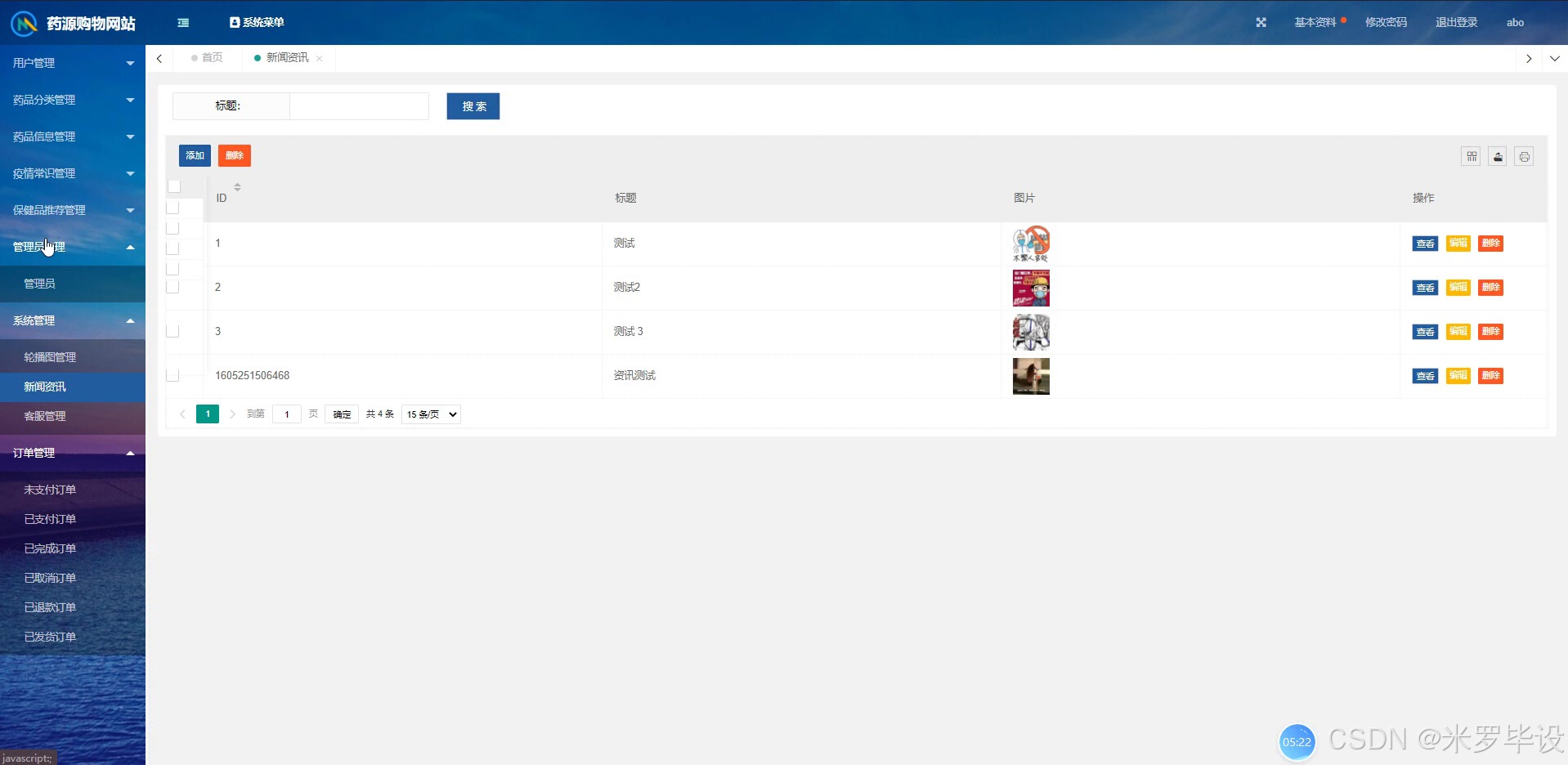Click 查看 for row 测试2

point(1425,288)
